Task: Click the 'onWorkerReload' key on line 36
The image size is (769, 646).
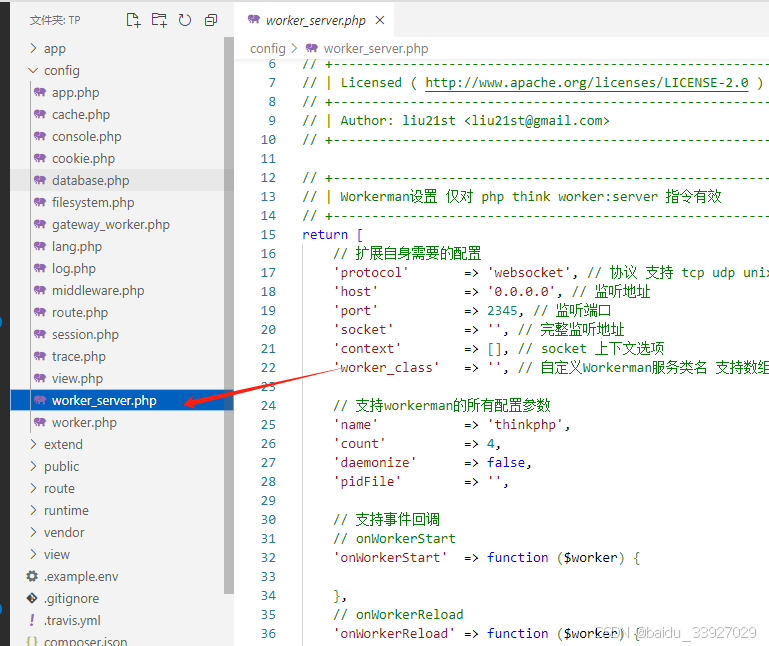Action: (394, 633)
